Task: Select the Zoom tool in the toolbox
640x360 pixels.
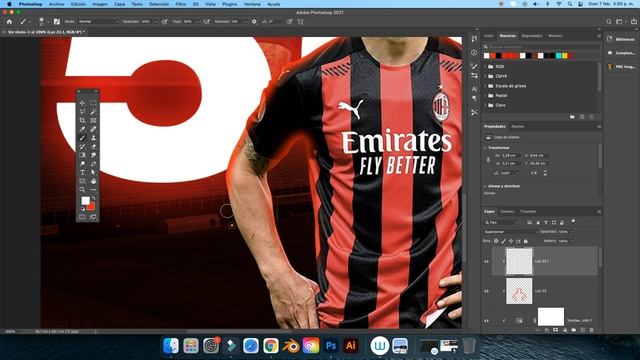Action: pyautogui.click(x=82, y=190)
